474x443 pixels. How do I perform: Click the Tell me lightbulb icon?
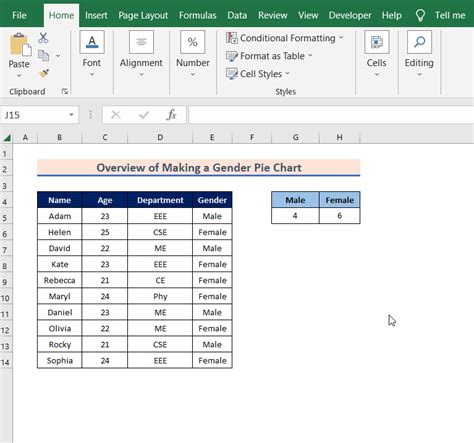[420, 15]
